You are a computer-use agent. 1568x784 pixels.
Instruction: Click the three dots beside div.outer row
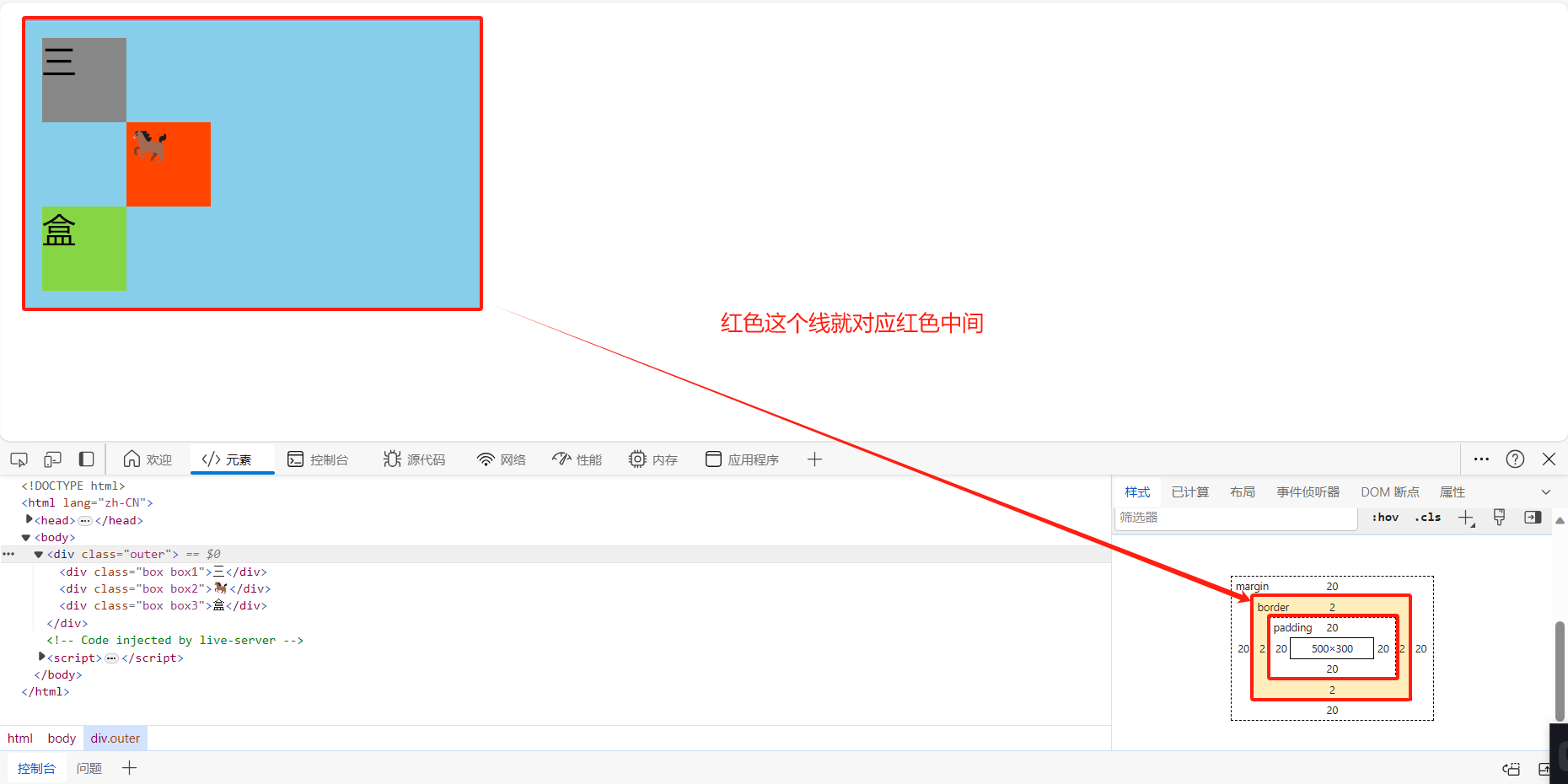pos(8,555)
